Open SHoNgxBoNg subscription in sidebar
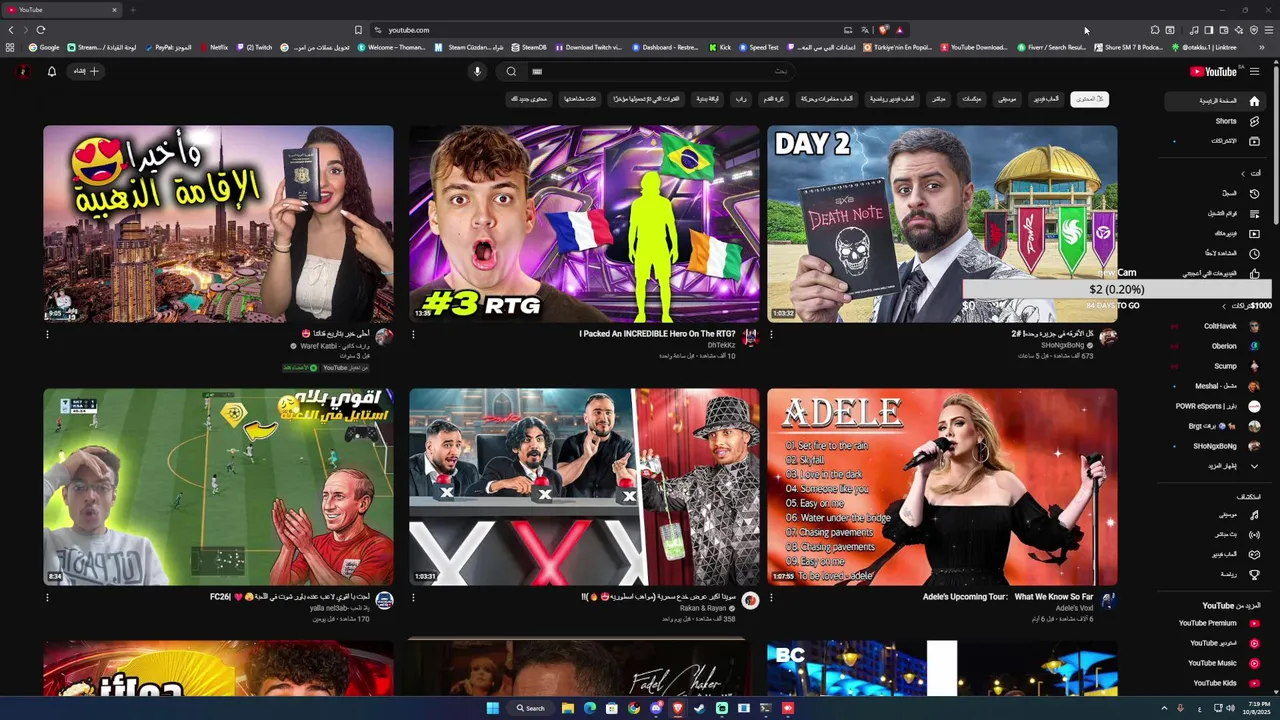The height and width of the screenshot is (720, 1280). coord(1215,446)
